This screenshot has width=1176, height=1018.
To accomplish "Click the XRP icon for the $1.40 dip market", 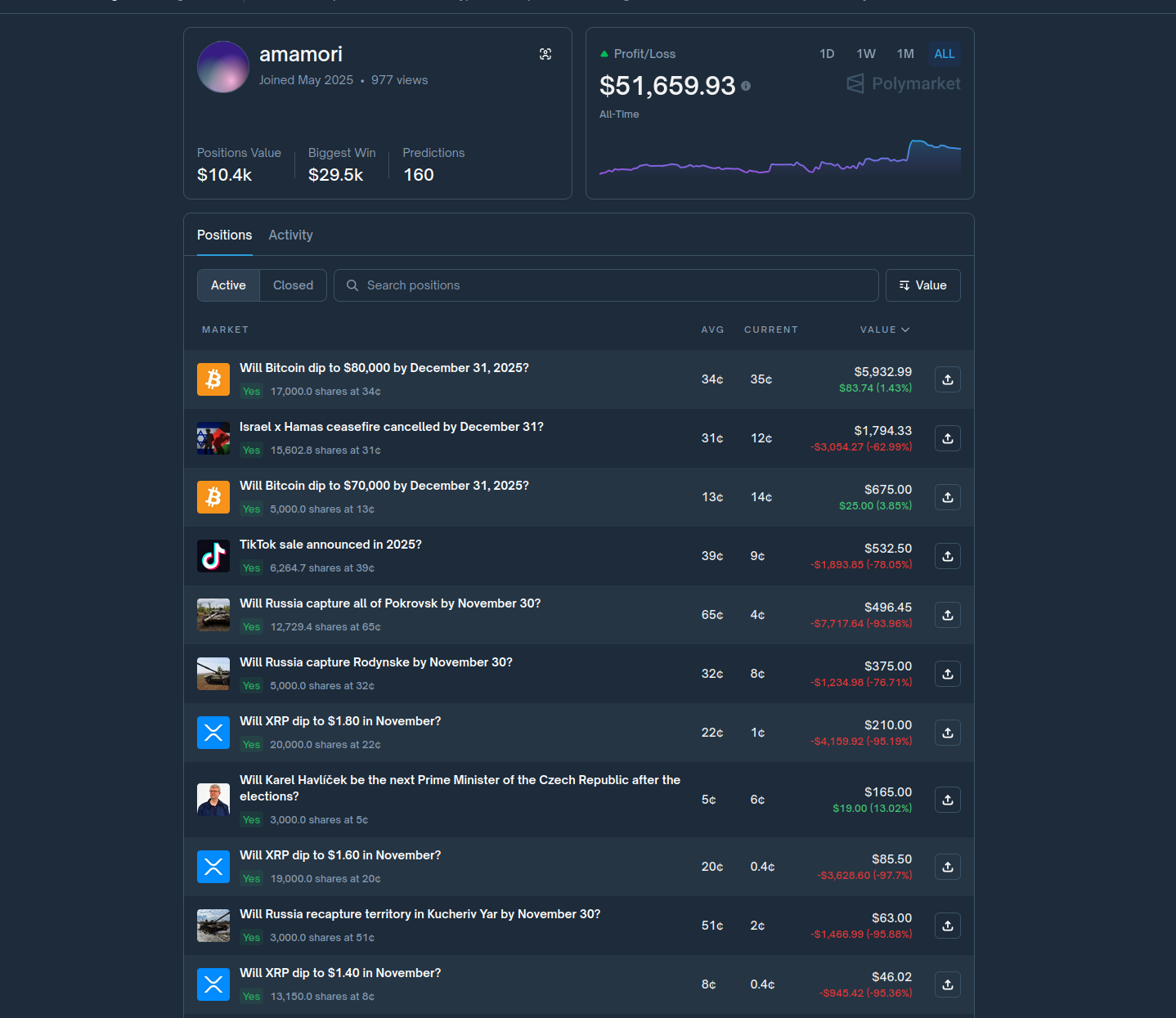I will click(x=213, y=984).
